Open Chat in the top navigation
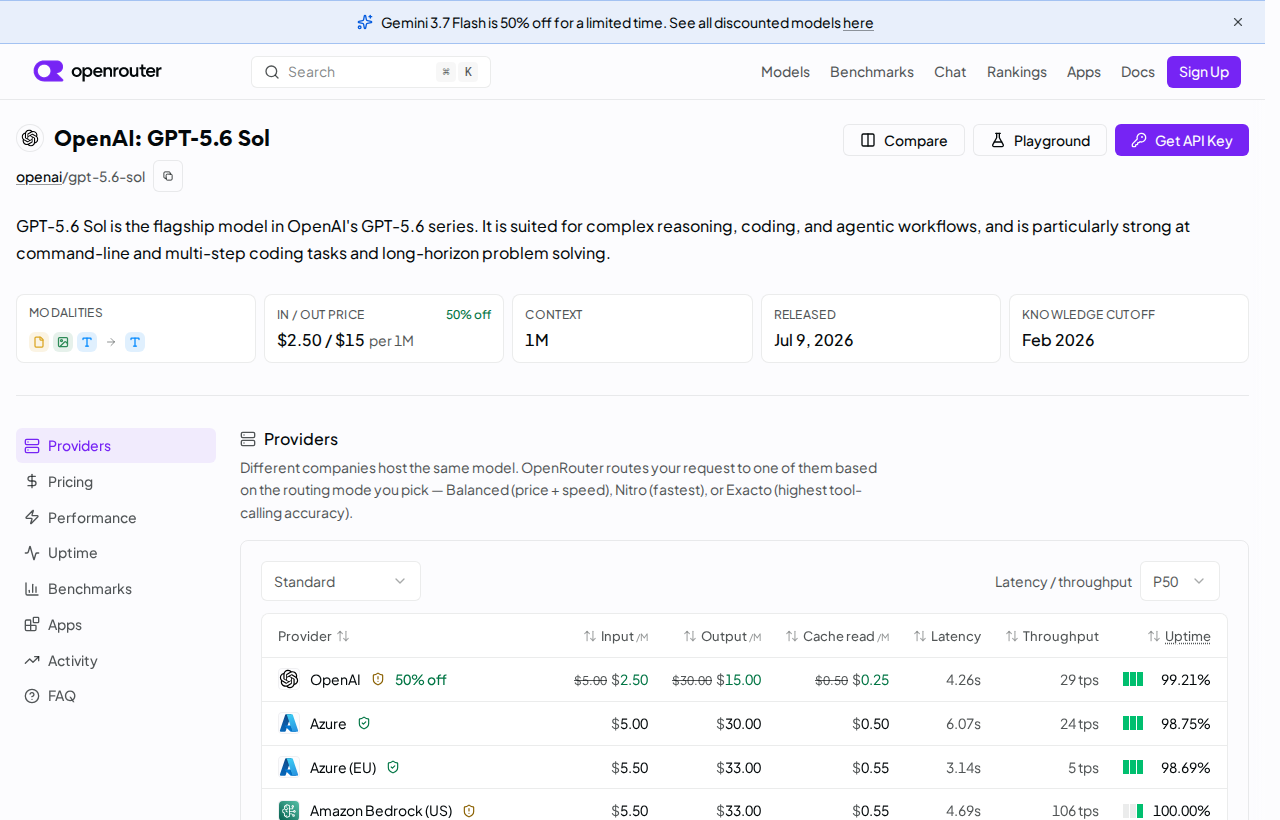 (950, 72)
